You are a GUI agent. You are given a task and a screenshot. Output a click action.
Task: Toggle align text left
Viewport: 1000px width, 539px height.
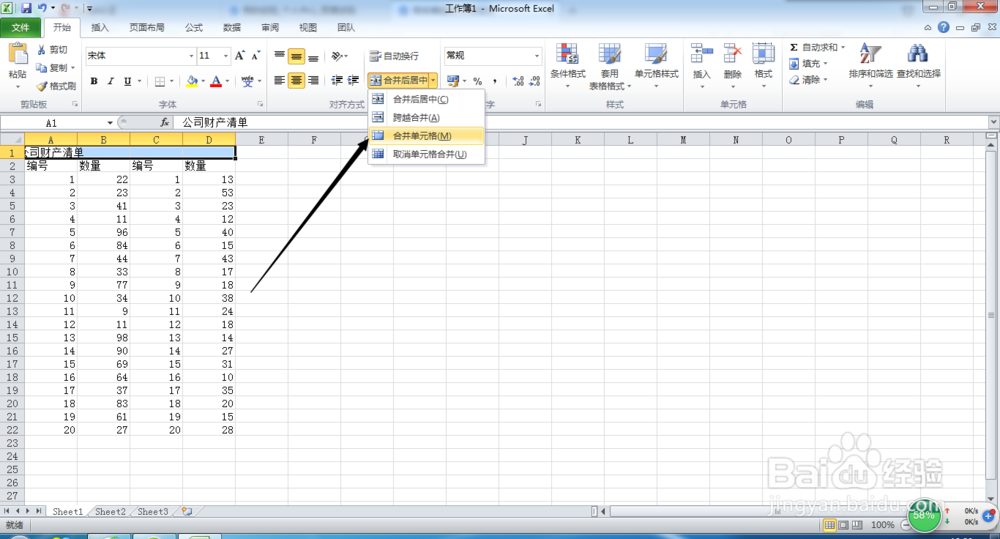(x=279, y=80)
